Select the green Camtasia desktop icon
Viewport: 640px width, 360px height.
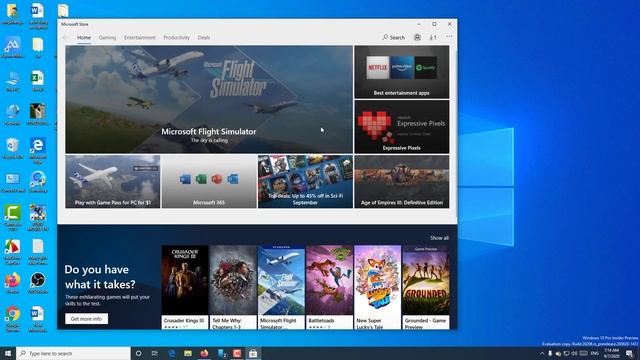point(13,218)
